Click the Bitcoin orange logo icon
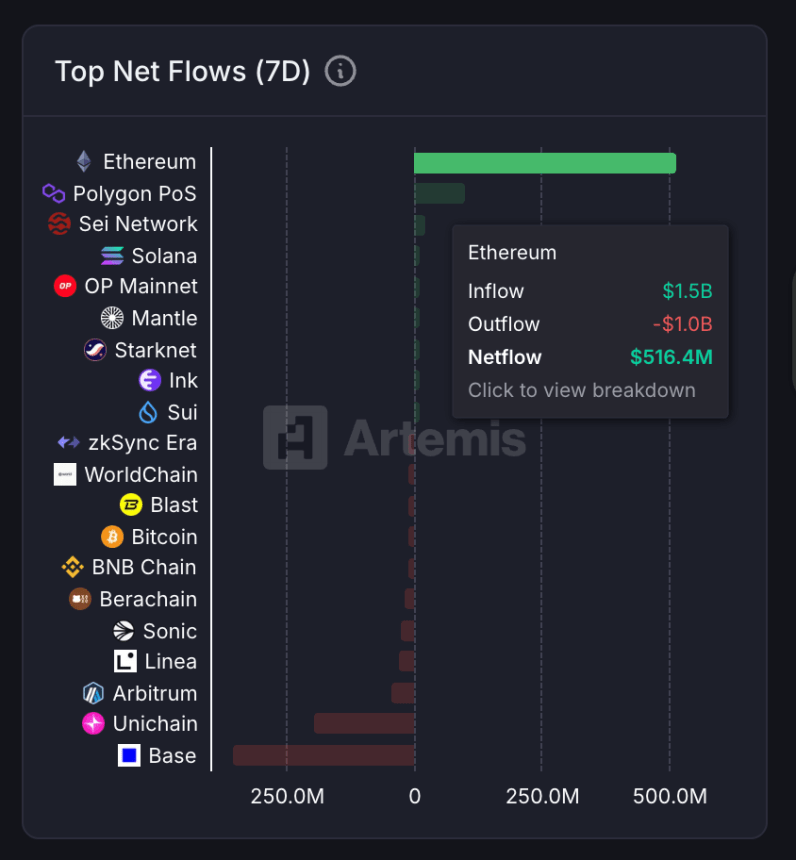Image resolution: width=796 pixels, height=860 pixels. [112, 536]
